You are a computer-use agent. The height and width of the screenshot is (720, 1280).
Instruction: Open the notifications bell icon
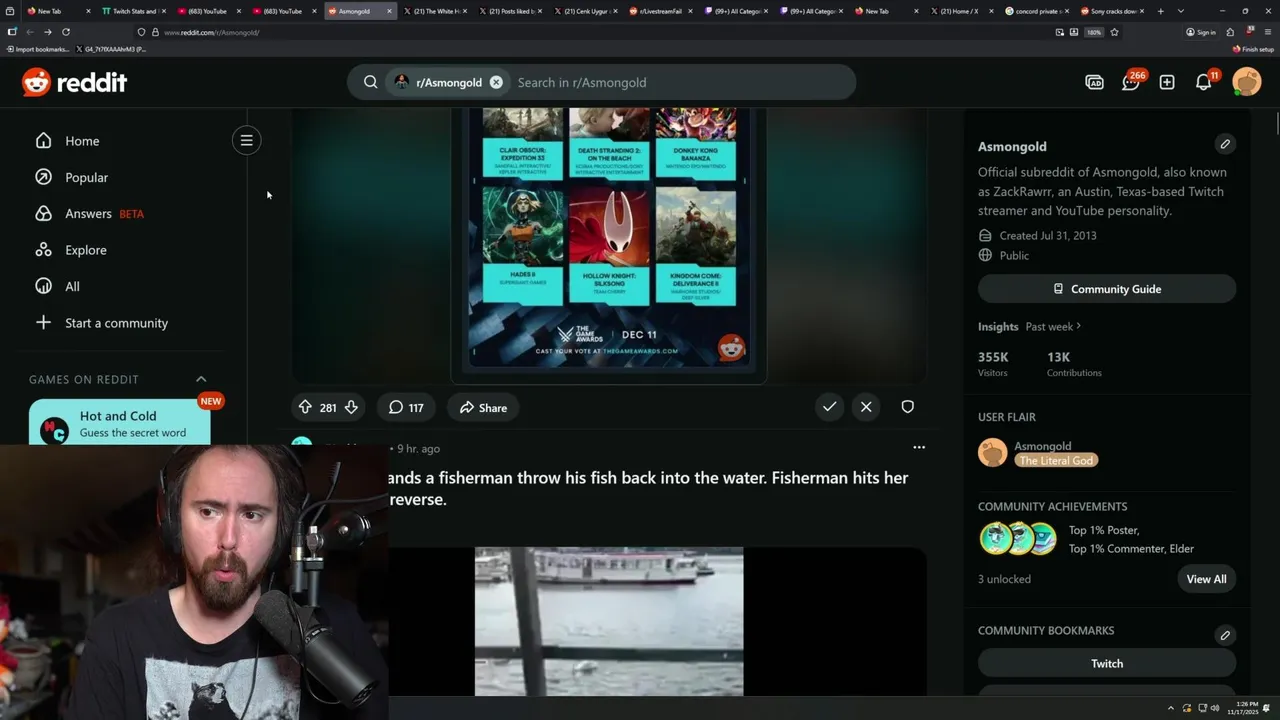pyautogui.click(x=1204, y=82)
